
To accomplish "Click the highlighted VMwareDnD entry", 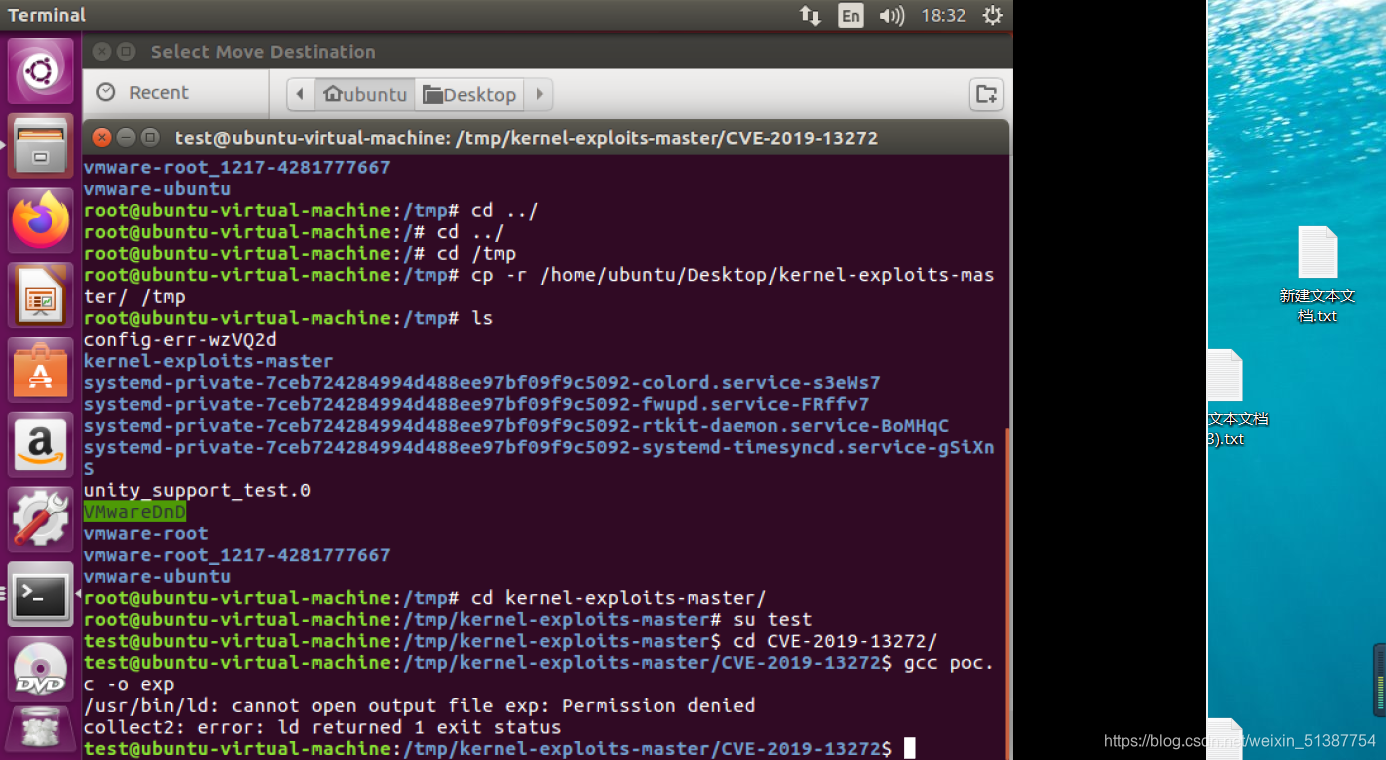I will [x=135, y=512].
